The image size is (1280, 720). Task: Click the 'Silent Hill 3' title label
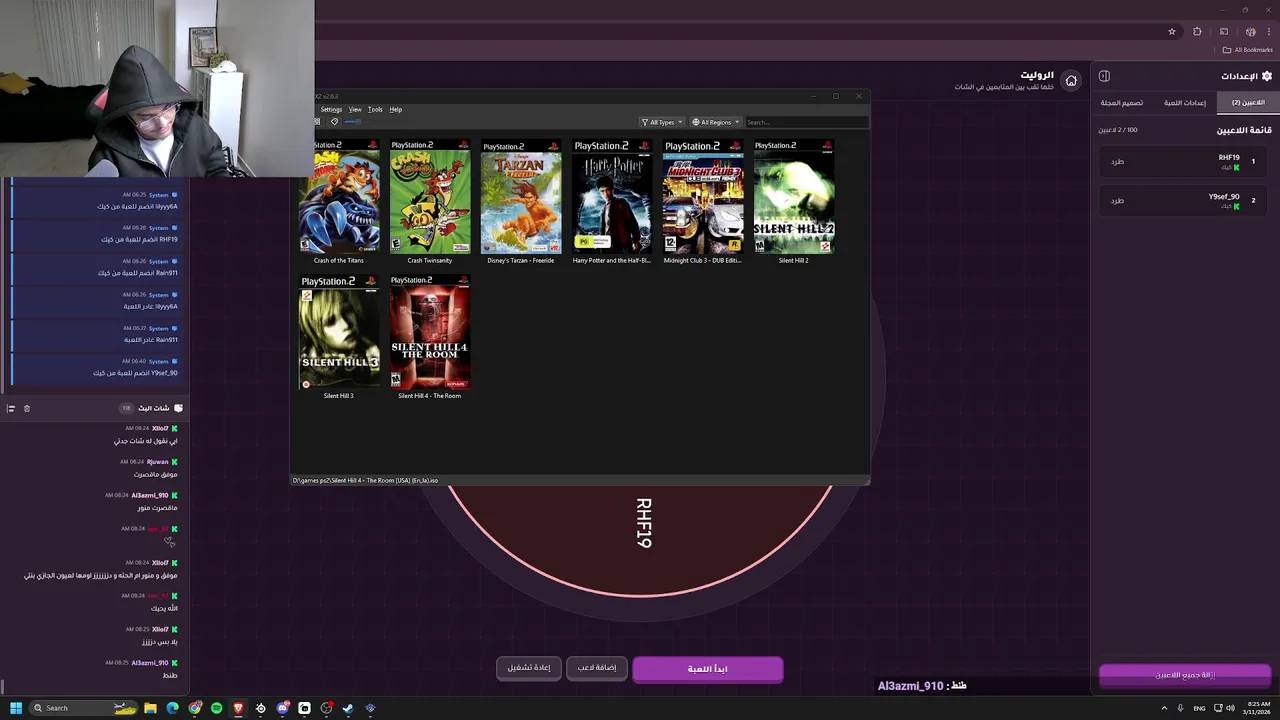(339, 396)
